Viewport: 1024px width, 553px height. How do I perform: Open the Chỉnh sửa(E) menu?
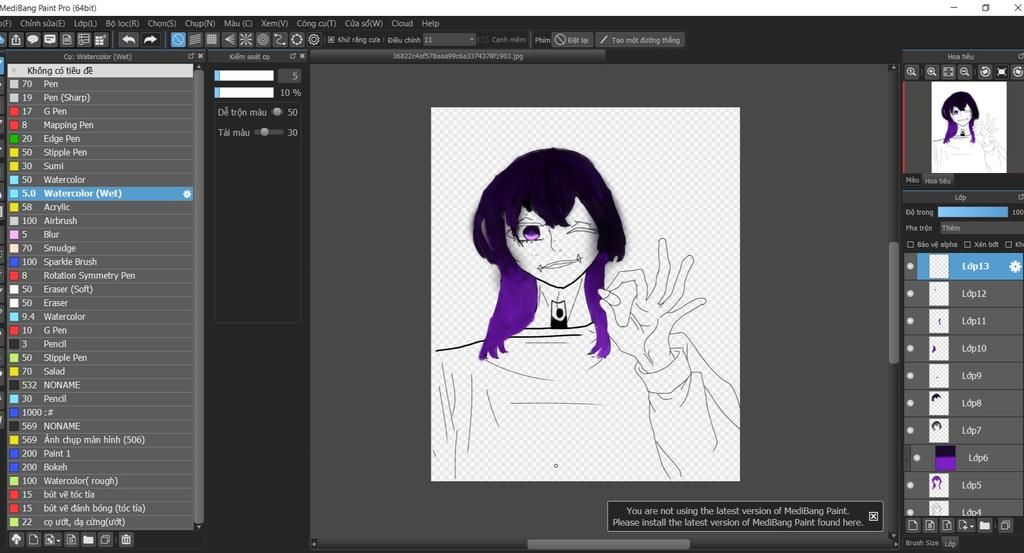42,24
